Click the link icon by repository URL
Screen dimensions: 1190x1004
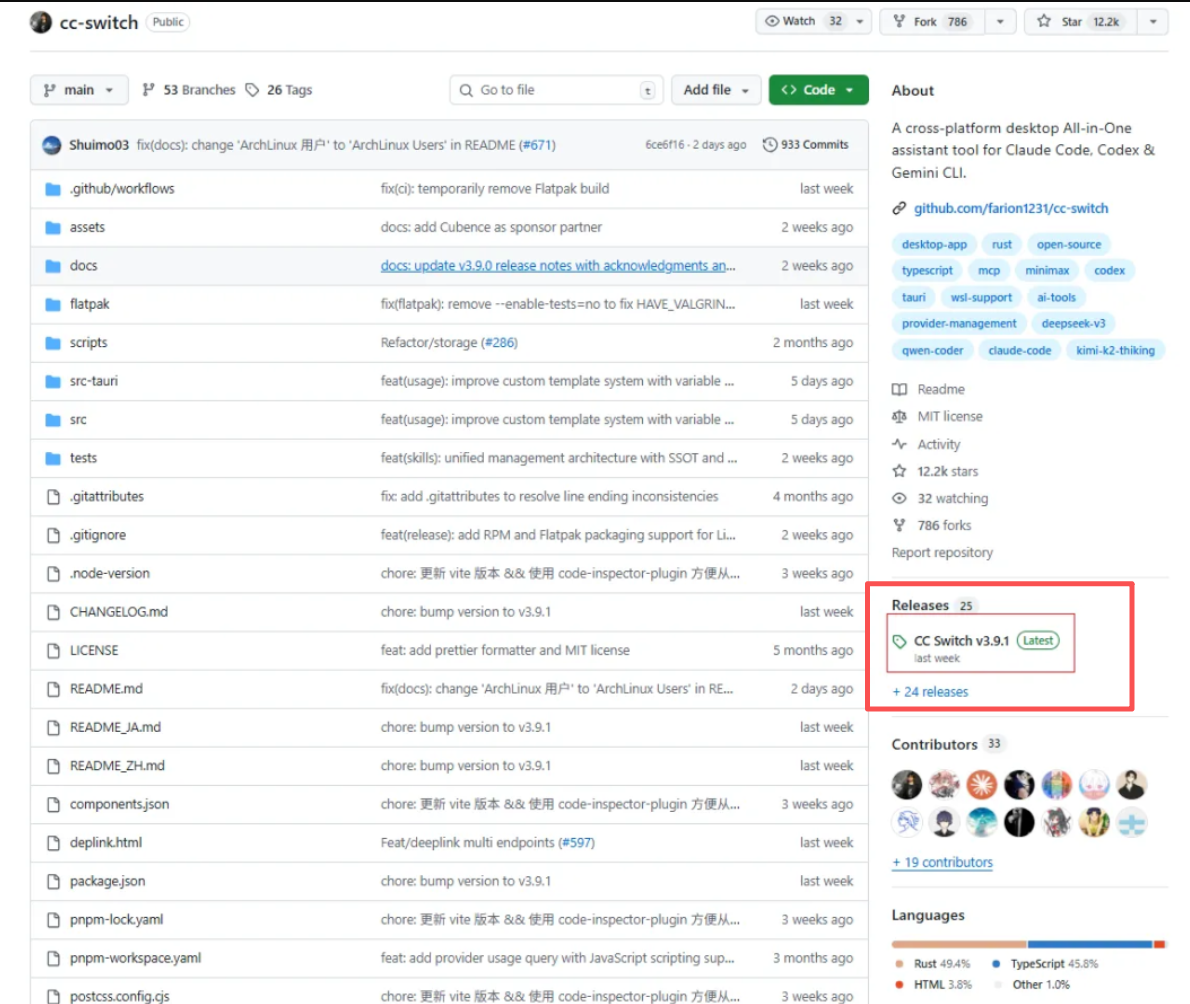[899, 208]
